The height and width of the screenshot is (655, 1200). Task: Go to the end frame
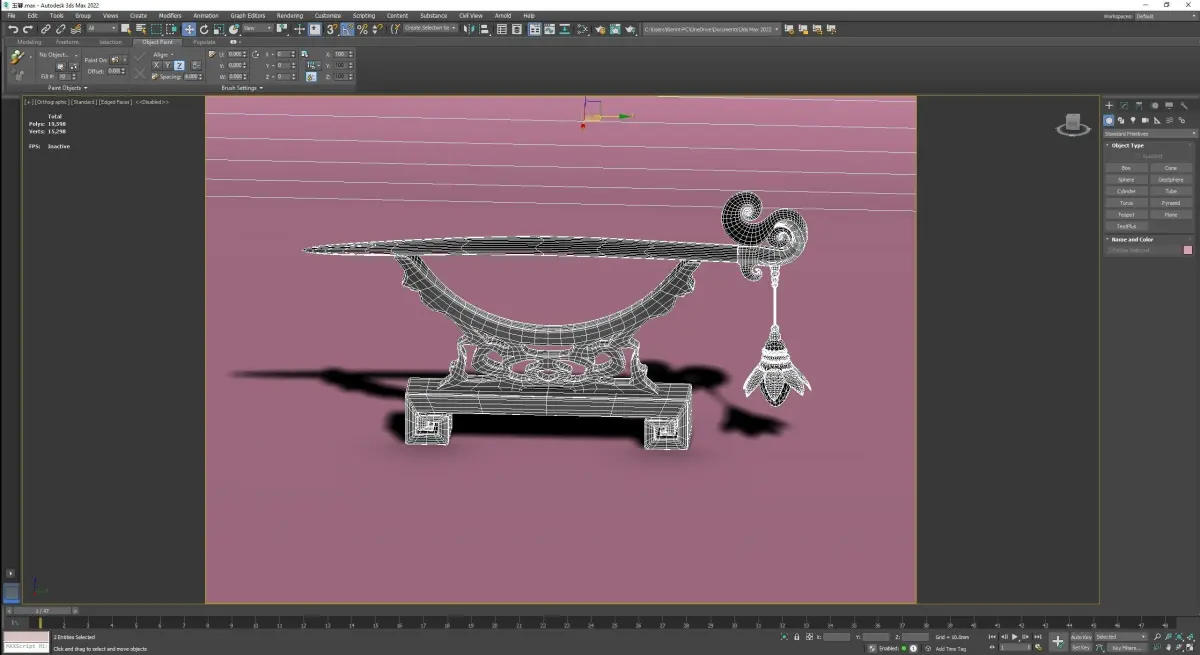1038,636
